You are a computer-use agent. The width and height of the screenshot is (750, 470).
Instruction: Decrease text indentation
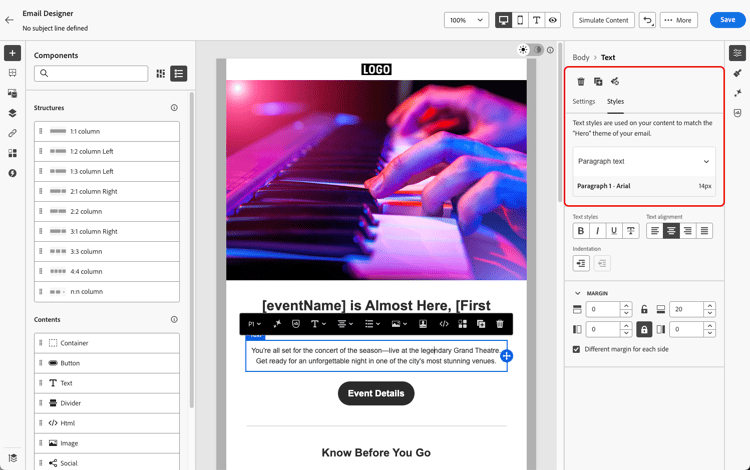tap(602, 263)
